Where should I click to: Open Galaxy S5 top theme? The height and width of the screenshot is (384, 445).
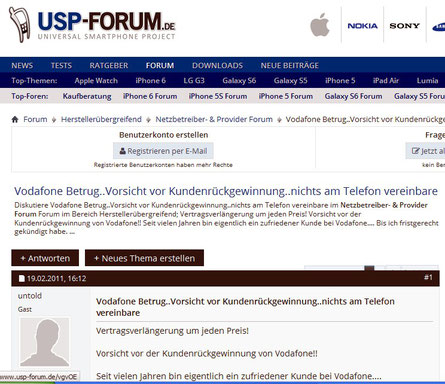coord(290,81)
